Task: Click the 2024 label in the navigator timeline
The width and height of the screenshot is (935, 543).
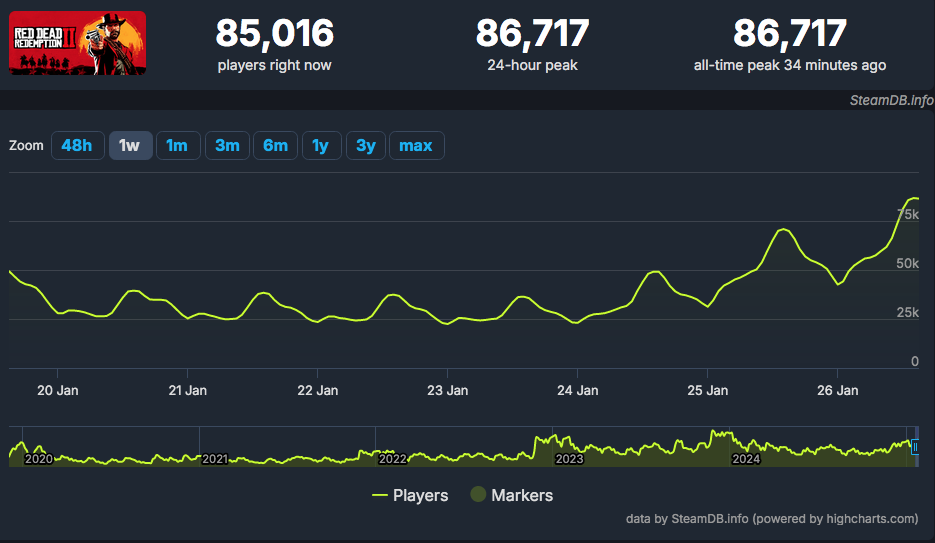Action: pos(746,459)
